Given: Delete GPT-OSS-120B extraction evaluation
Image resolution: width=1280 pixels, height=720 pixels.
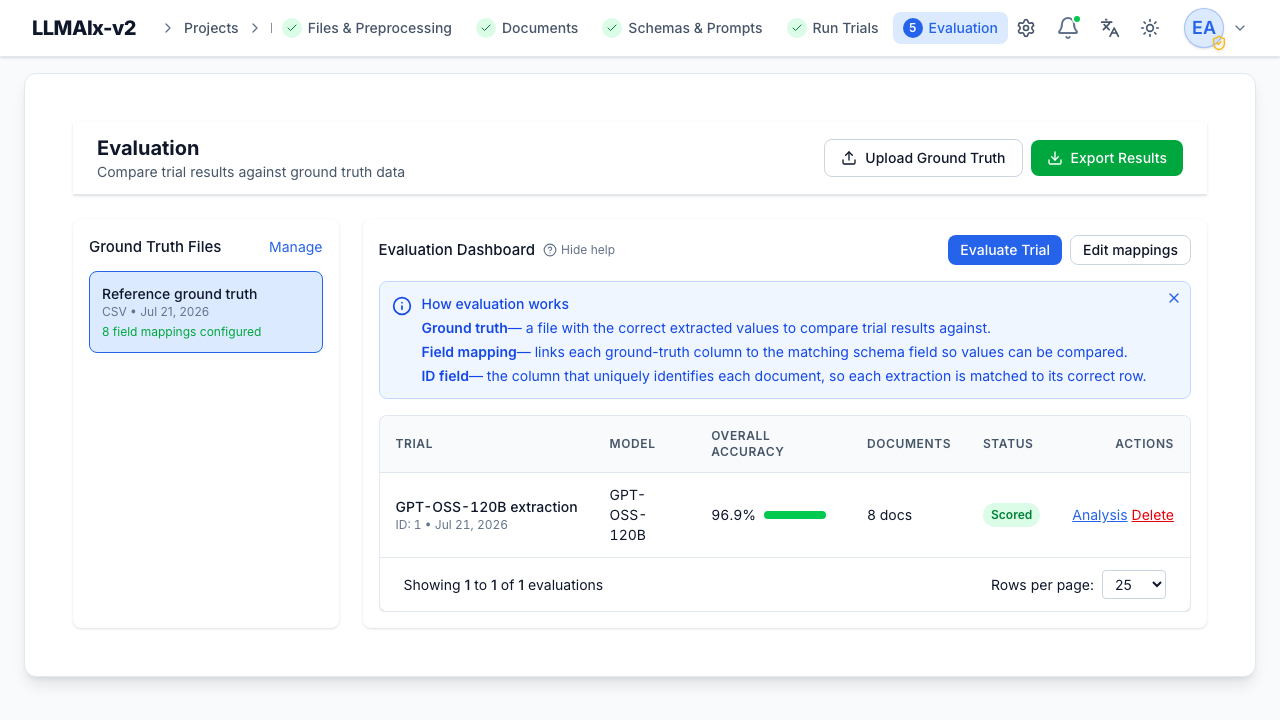Looking at the screenshot, I should point(1153,515).
